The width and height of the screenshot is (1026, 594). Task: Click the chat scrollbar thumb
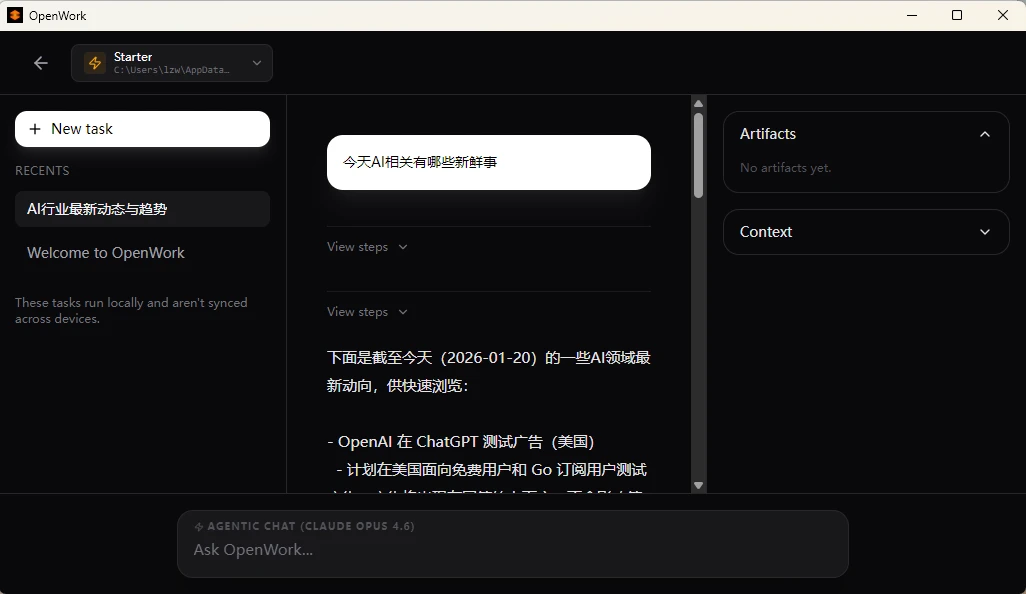[x=698, y=155]
